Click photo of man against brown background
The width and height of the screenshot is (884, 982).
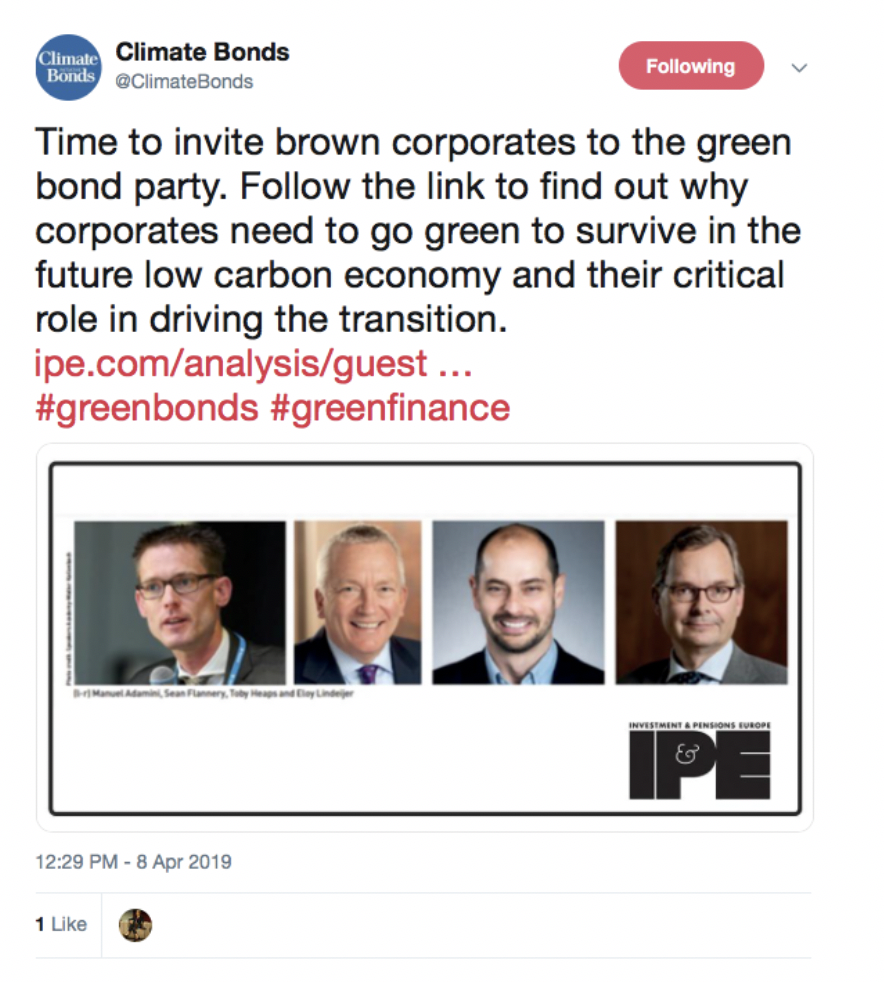pos(702,603)
